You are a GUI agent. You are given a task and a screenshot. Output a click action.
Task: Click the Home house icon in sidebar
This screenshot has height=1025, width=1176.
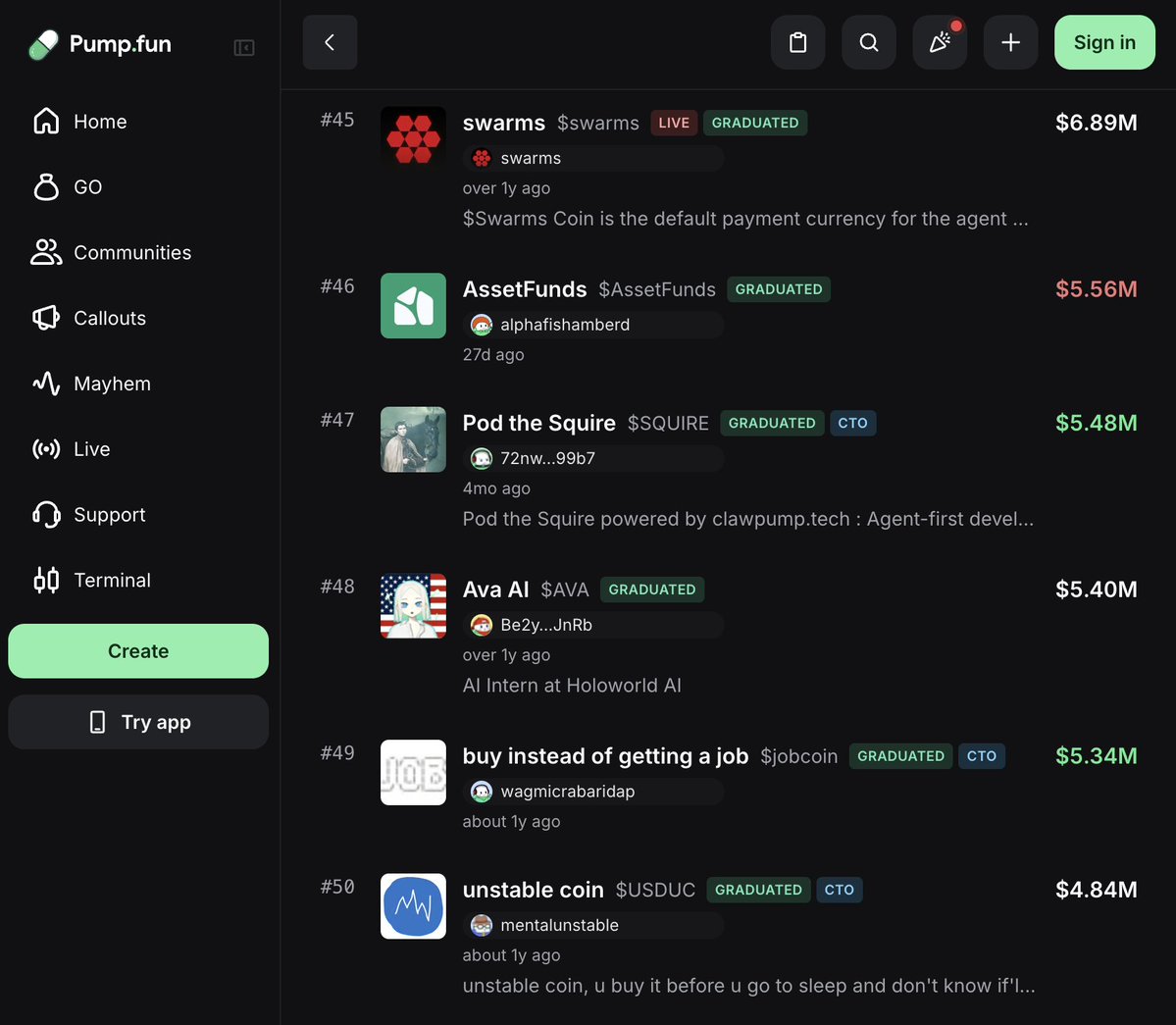coord(46,121)
